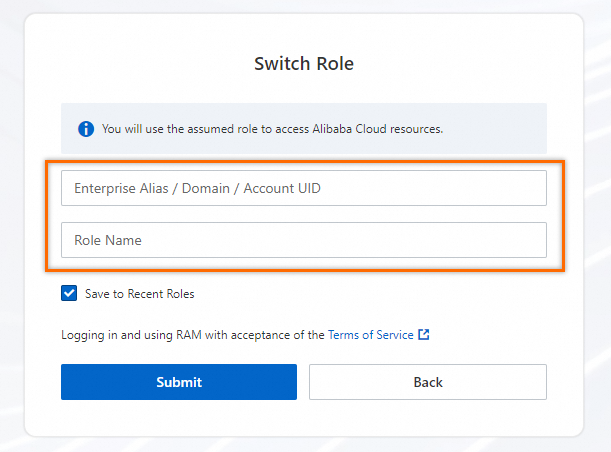Focus the Enterprise Alias / Domain / Account UID field
The width and height of the screenshot is (611, 452).
pyautogui.click(x=304, y=188)
